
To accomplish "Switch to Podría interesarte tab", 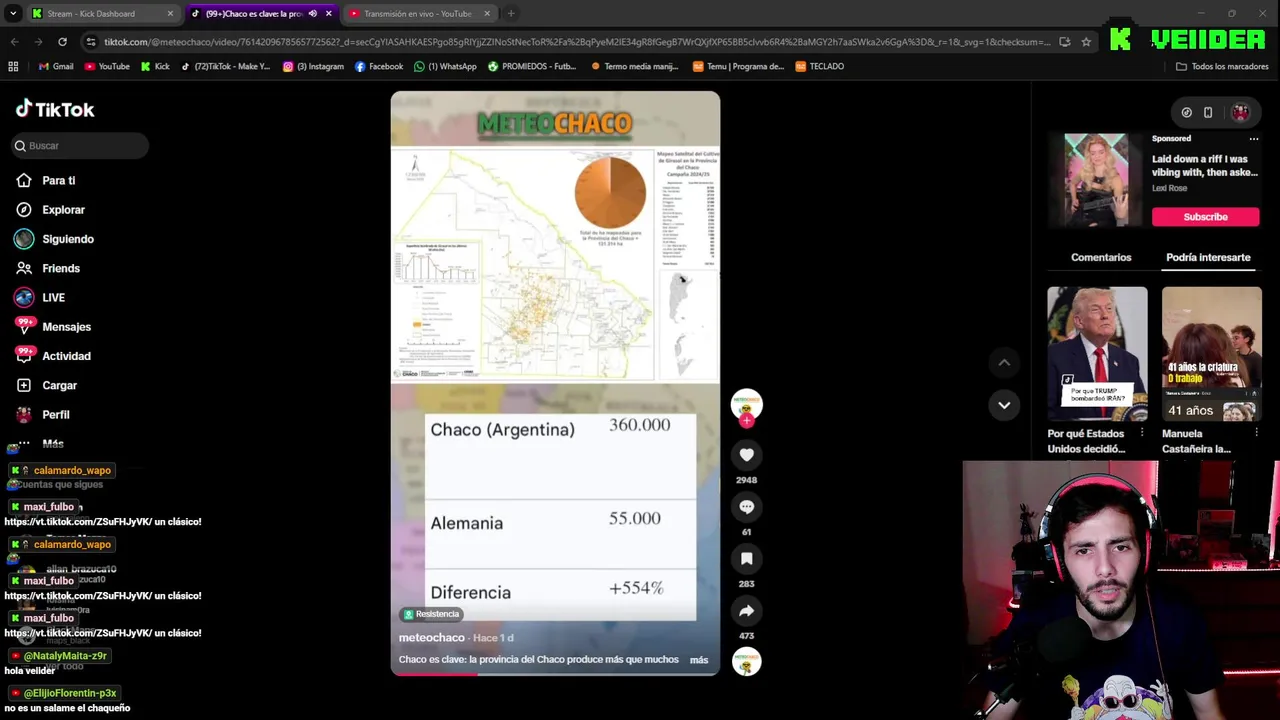I will 1208,257.
